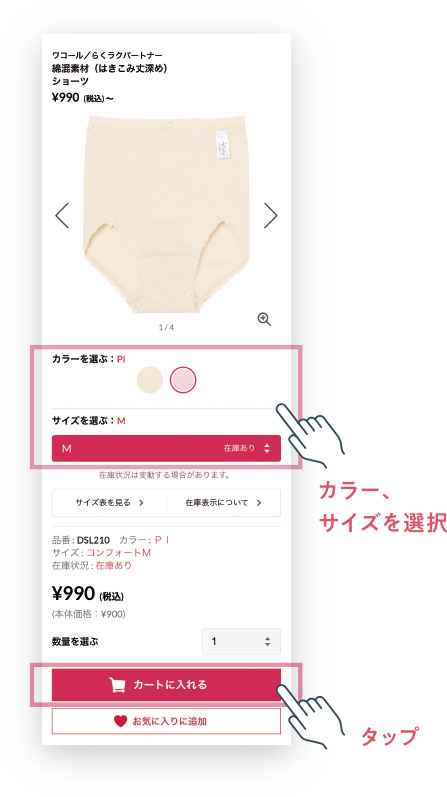447x797 pixels.
Task: Show the next product image
Action: click(271, 216)
